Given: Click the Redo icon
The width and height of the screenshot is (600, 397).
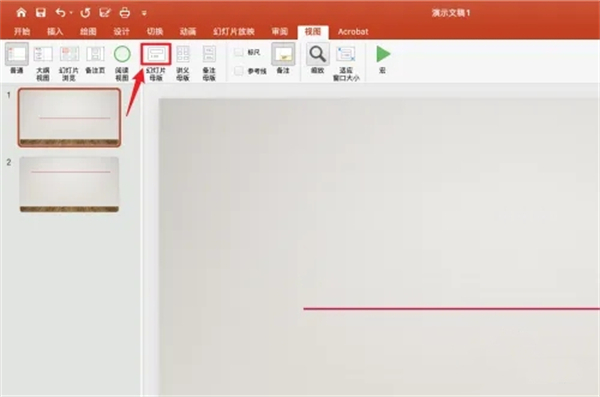Looking at the screenshot, I should click(85, 13).
